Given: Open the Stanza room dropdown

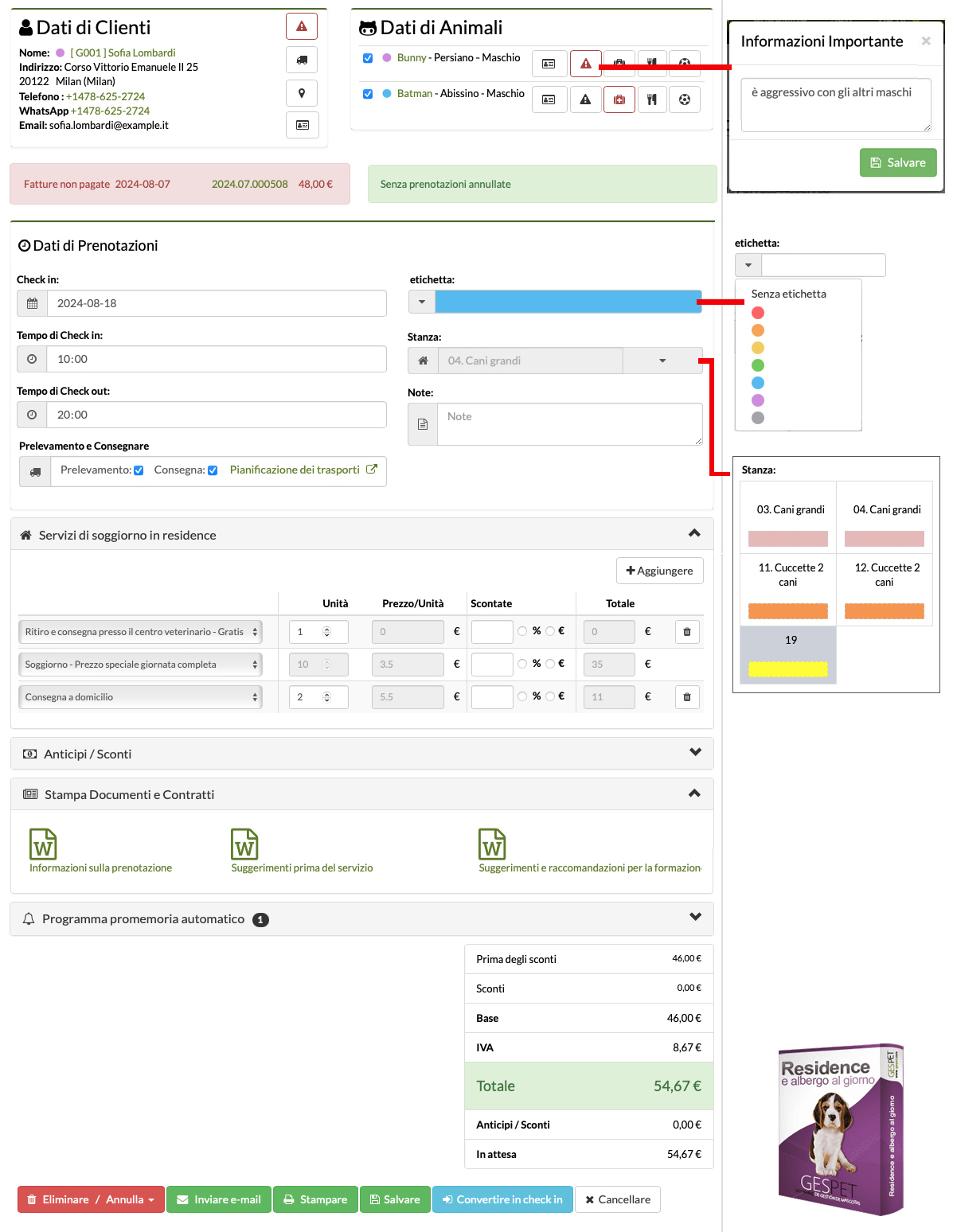Looking at the screenshot, I should (662, 361).
